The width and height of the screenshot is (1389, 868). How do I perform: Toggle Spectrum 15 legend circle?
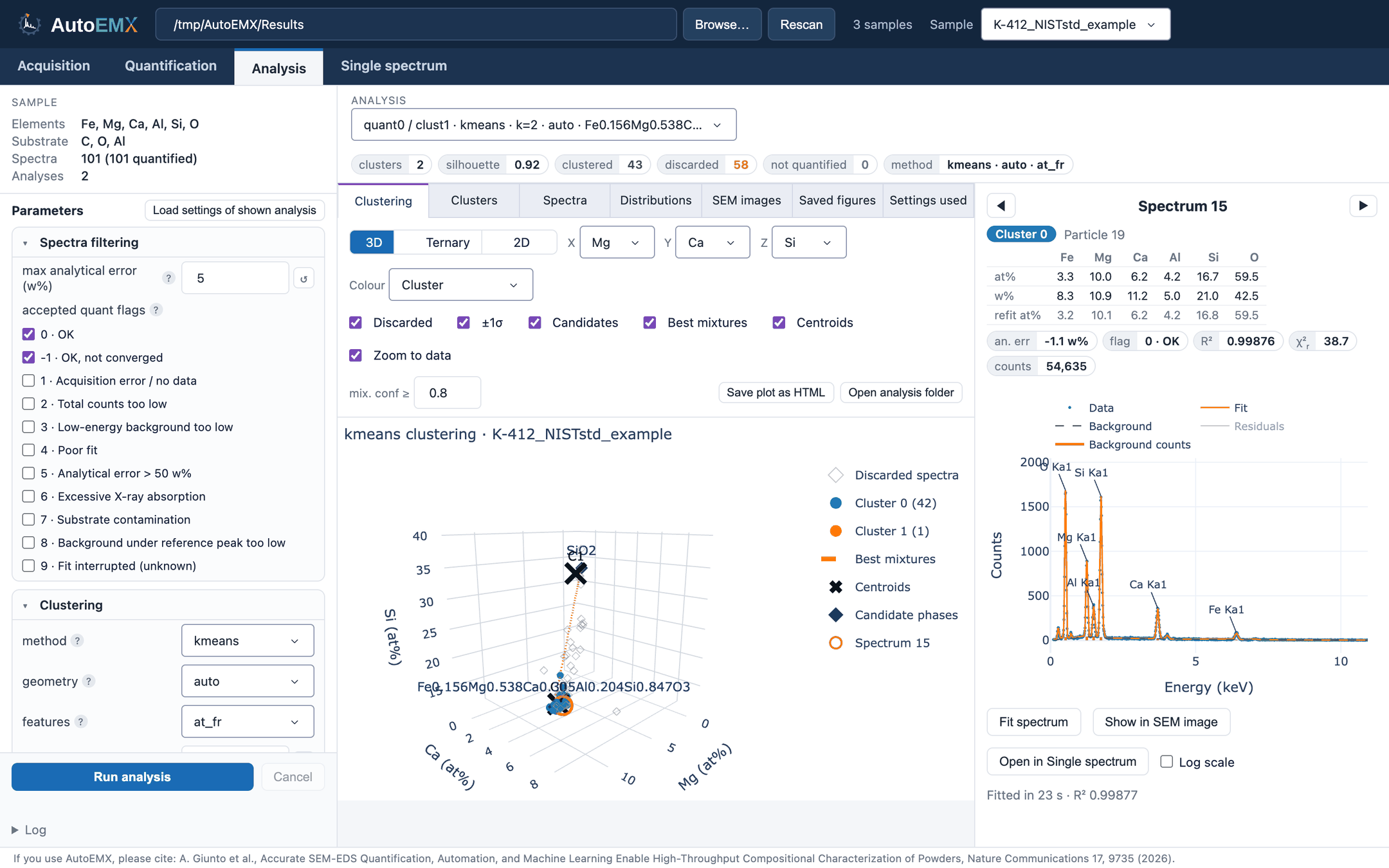[835, 643]
